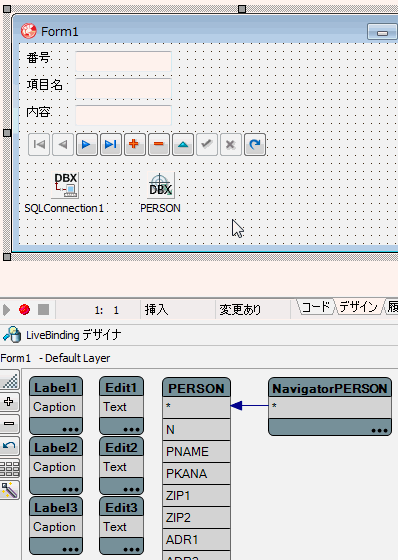Click the Refresh navigator button
Screen dimensions: 398x560
(x=255, y=145)
